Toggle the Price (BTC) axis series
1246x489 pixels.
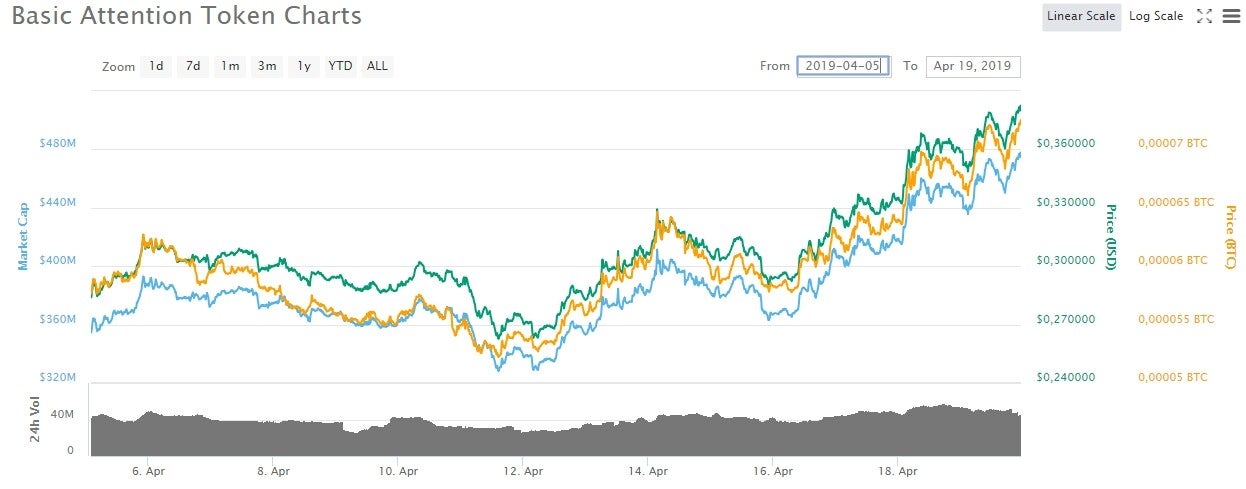[x=1230, y=236]
